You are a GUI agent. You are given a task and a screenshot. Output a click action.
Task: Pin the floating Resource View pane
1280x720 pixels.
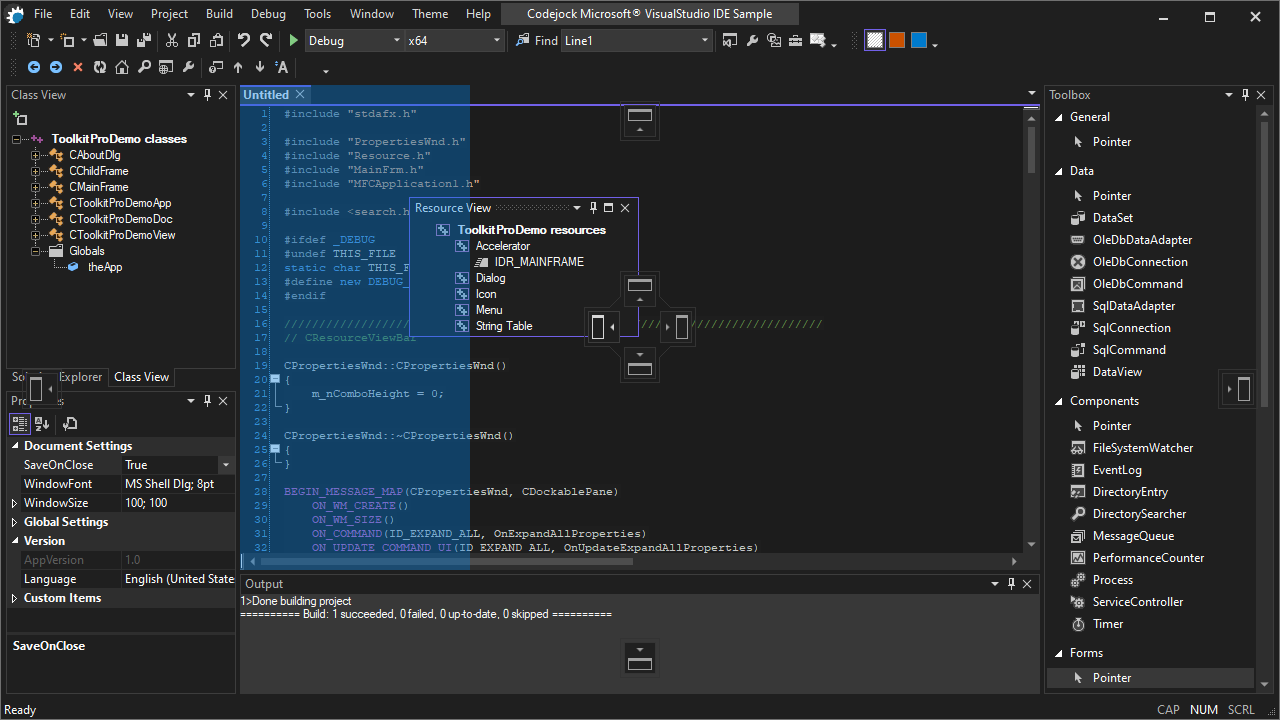(593, 208)
